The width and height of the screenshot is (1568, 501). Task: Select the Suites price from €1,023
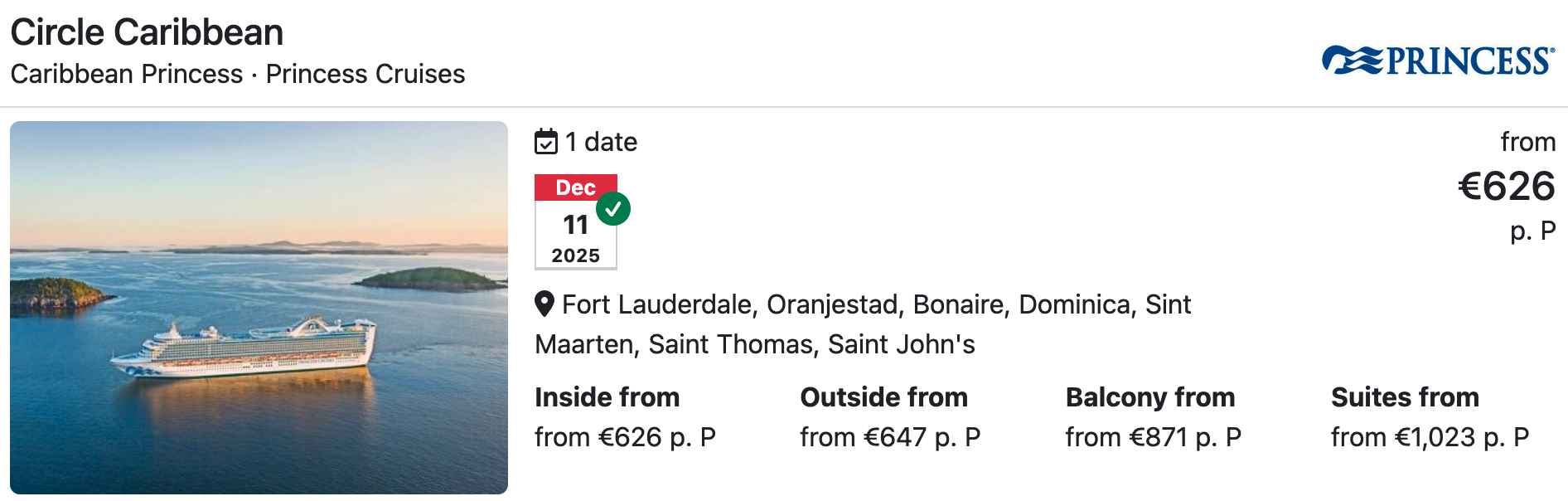click(x=1430, y=437)
